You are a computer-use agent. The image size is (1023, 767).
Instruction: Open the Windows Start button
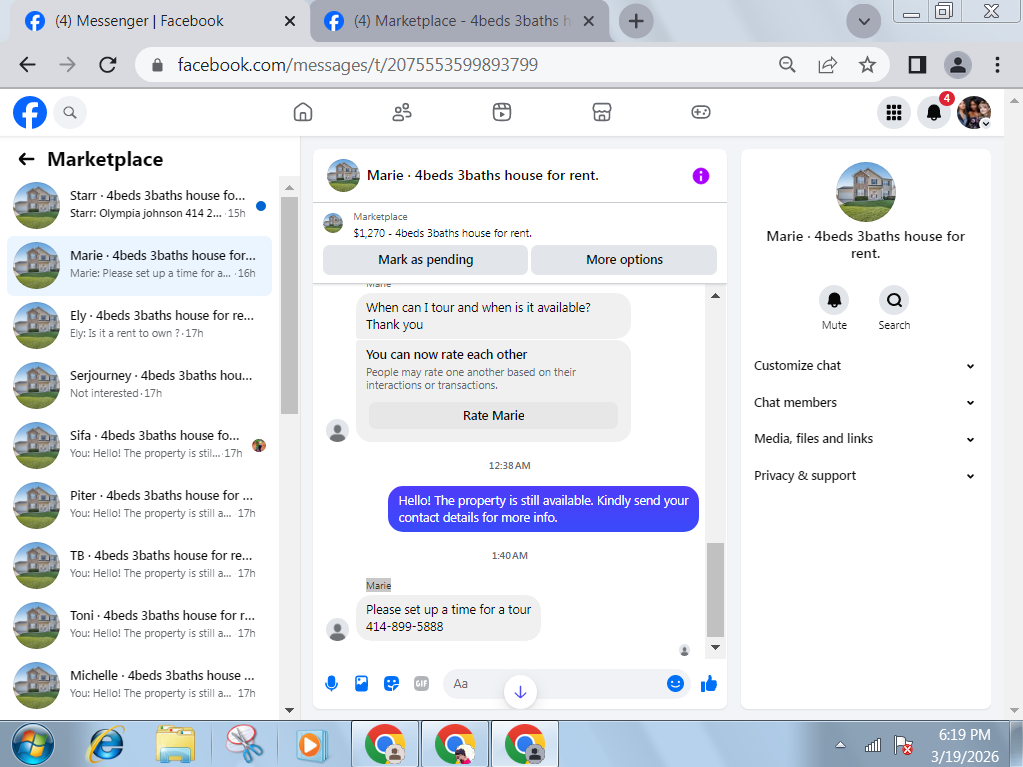click(x=33, y=744)
